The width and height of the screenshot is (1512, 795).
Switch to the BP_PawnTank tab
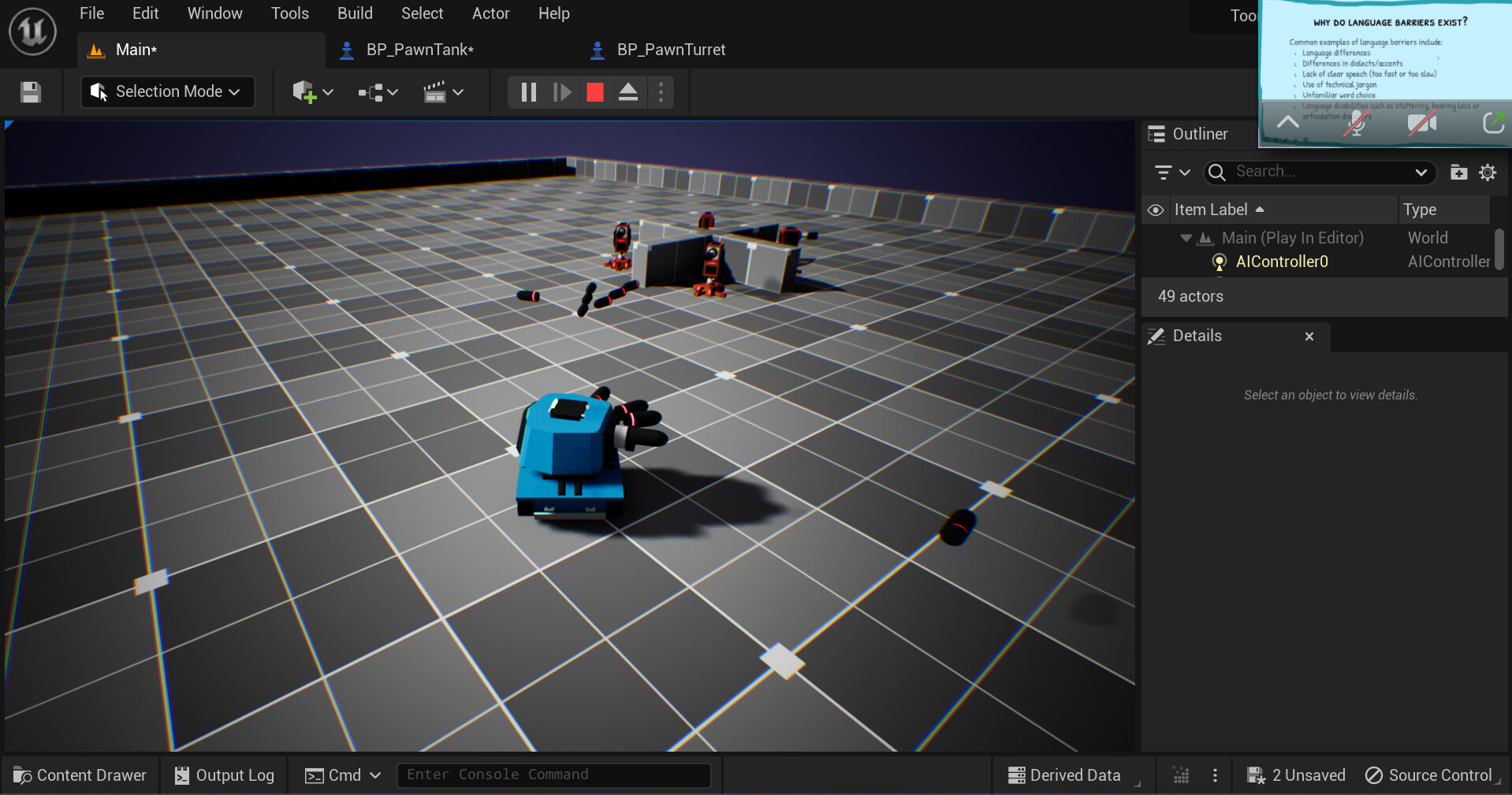(x=419, y=50)
